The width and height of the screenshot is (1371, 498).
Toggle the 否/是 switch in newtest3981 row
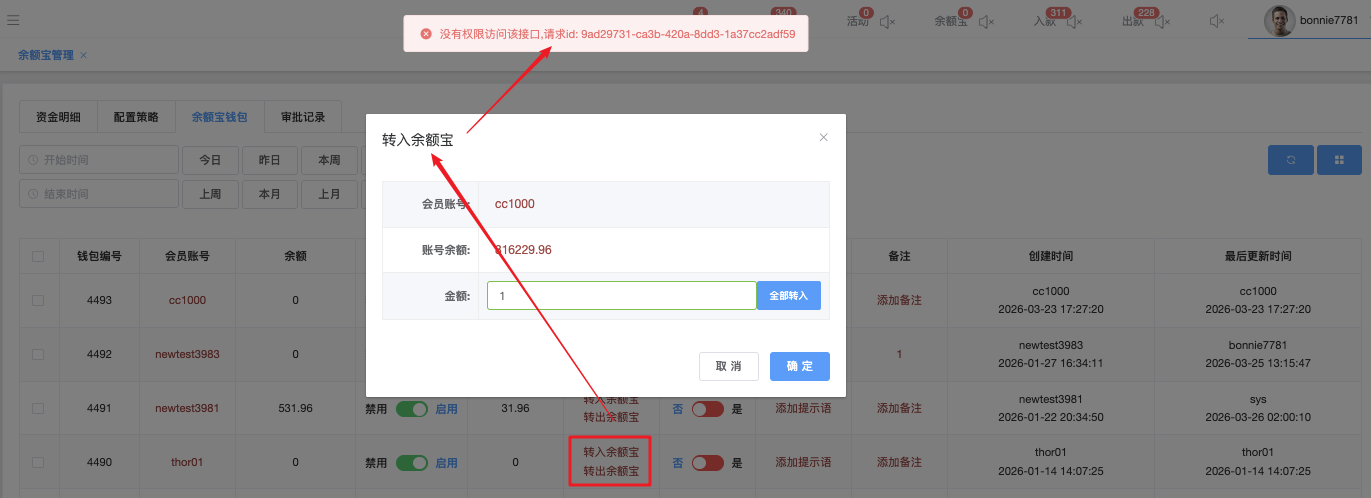click(707, 408)
